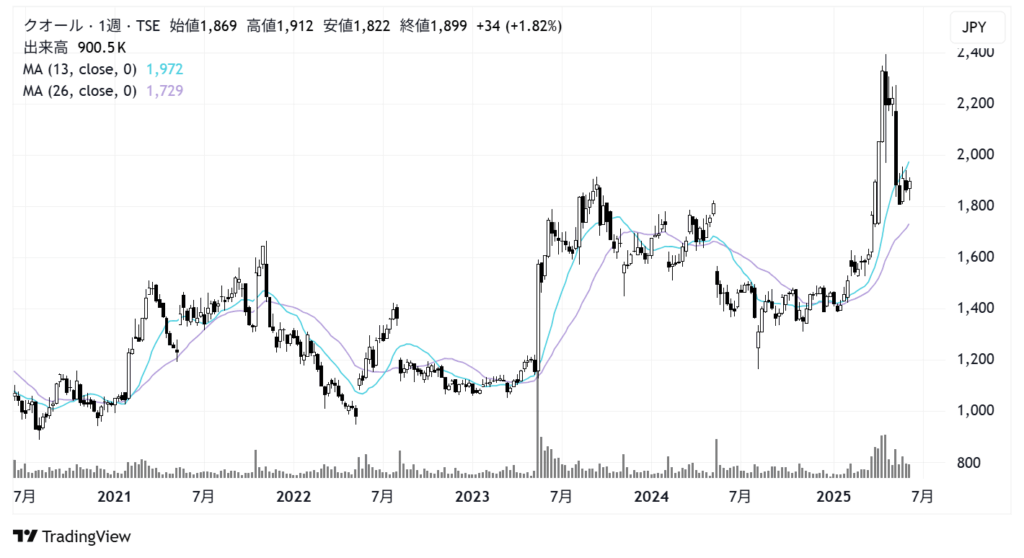Click the 2,000 price axis label
Viewport: 1024px width, 558px height.
tap(975, 154)
